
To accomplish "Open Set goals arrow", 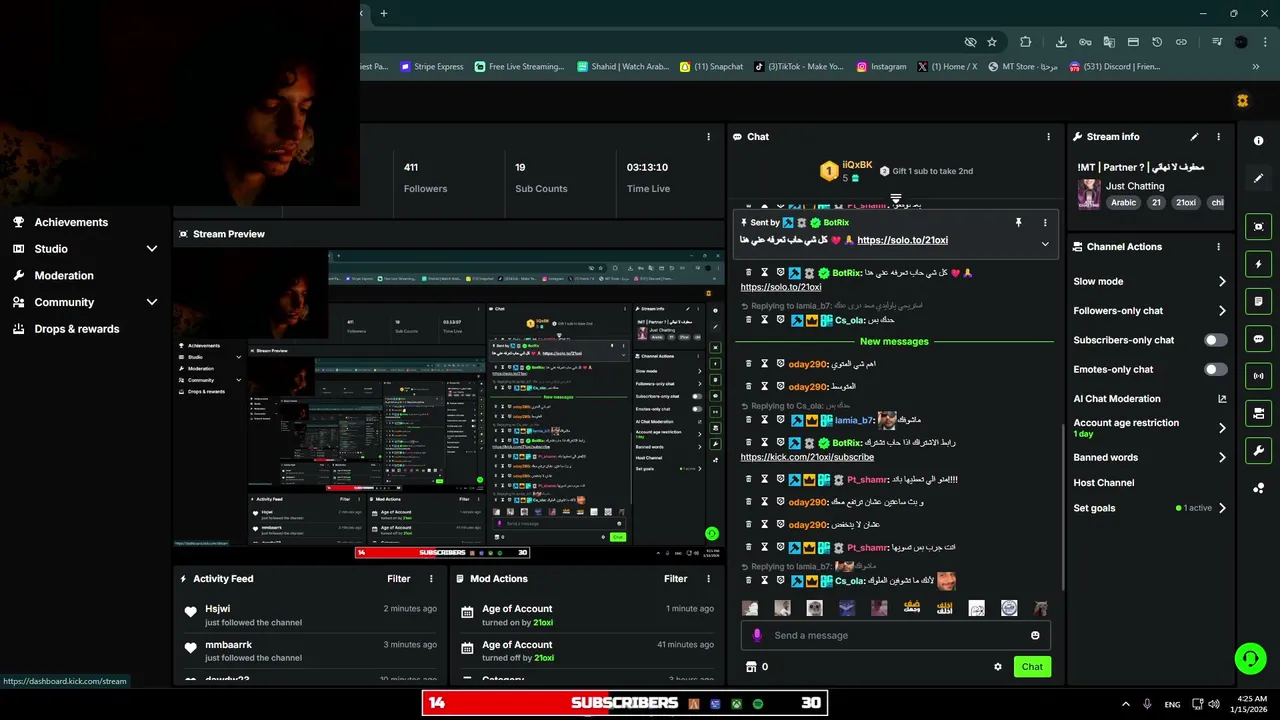I will pyautogui.click(x=1222, y=508).
